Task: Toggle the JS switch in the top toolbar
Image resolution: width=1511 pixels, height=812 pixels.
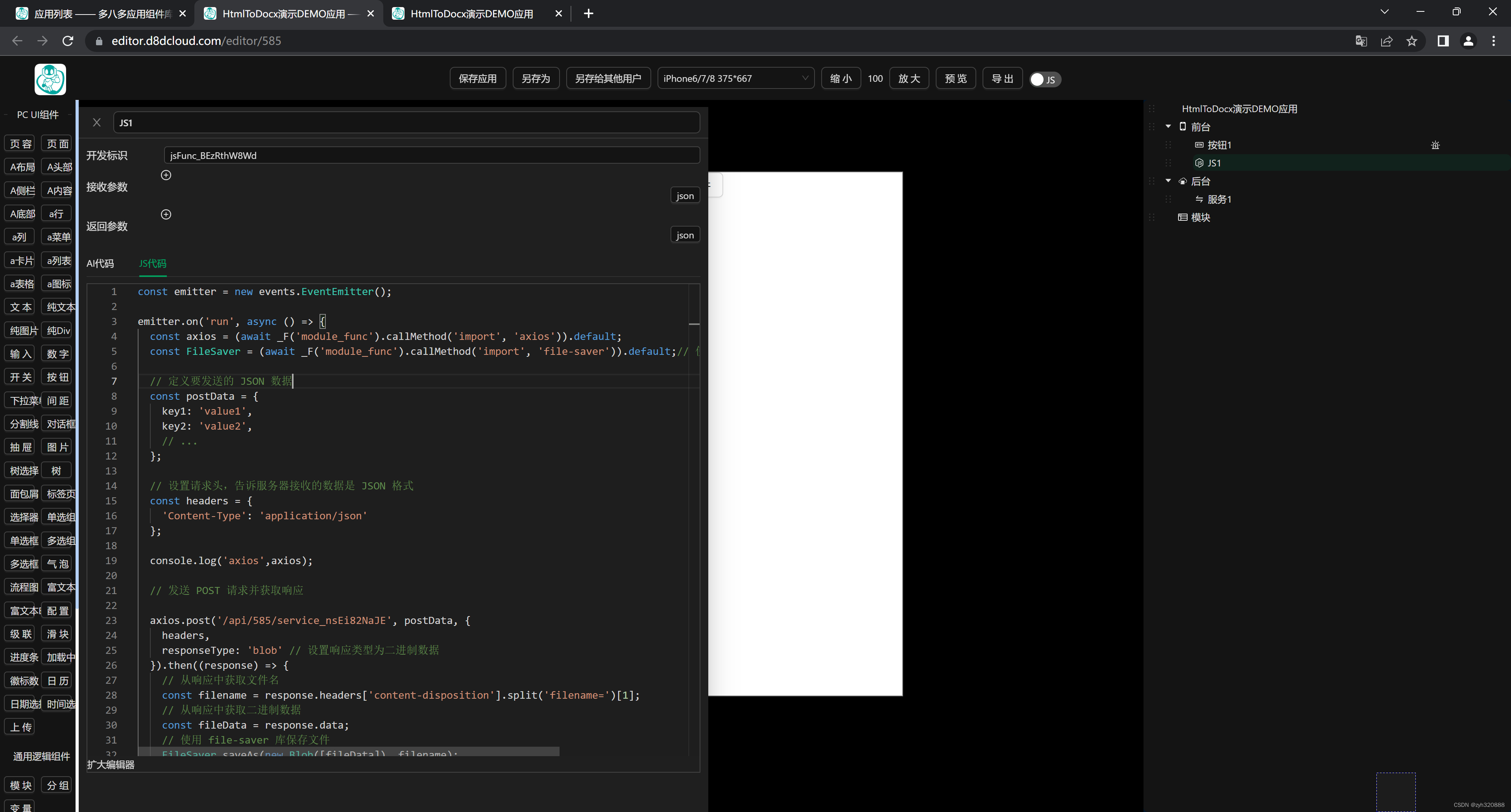Action: click(x=1045, y=79)
